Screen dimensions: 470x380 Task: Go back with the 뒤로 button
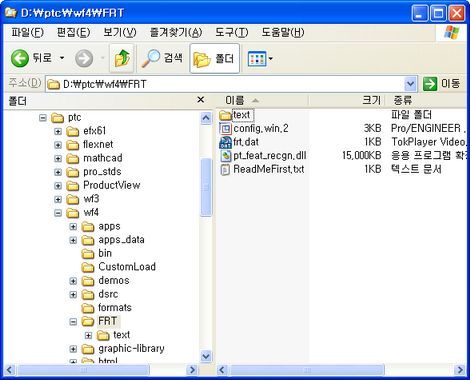pyautogui.click(x=31, y=58)
